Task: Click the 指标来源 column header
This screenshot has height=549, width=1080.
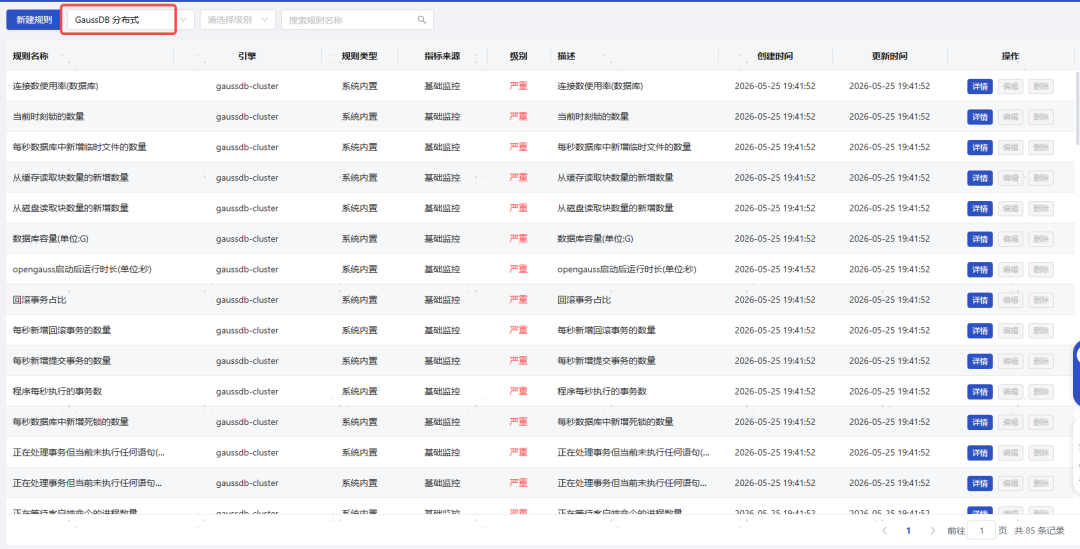Action: [x=442, y=56]
